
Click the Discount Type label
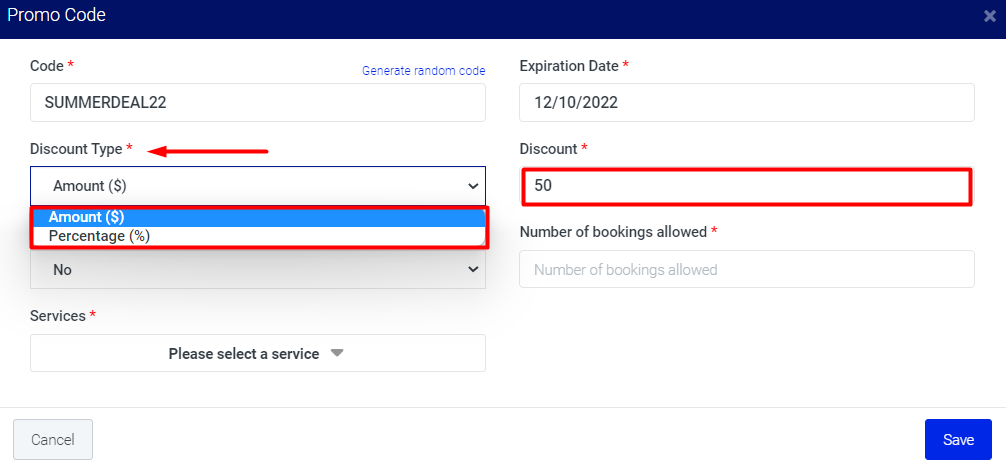tap(76, 149)
